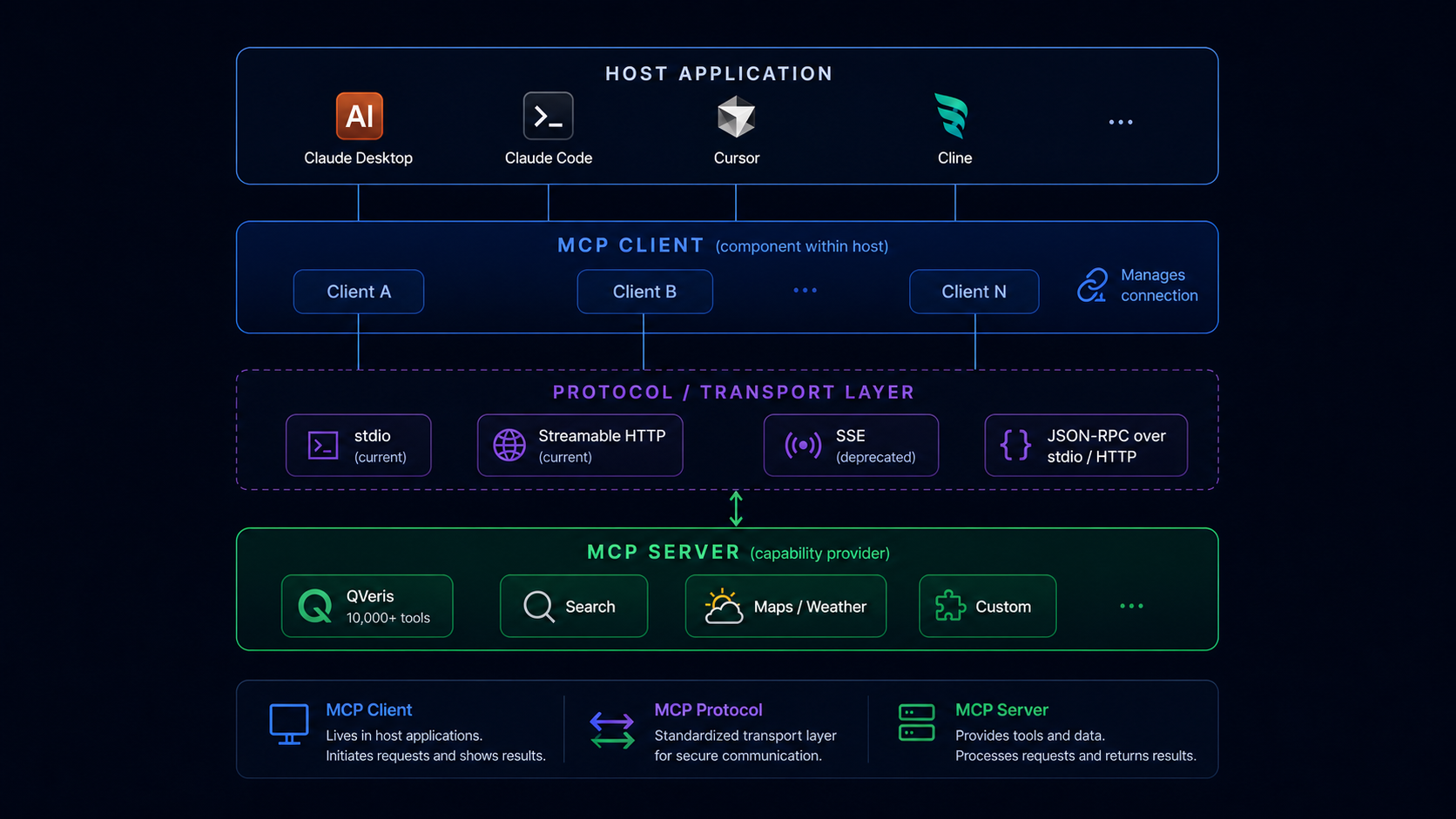Click the MCP Client monitor icon in legend
Viewport: 1456px width, 819px height.
pyautogui.click(x=289, y=724)
